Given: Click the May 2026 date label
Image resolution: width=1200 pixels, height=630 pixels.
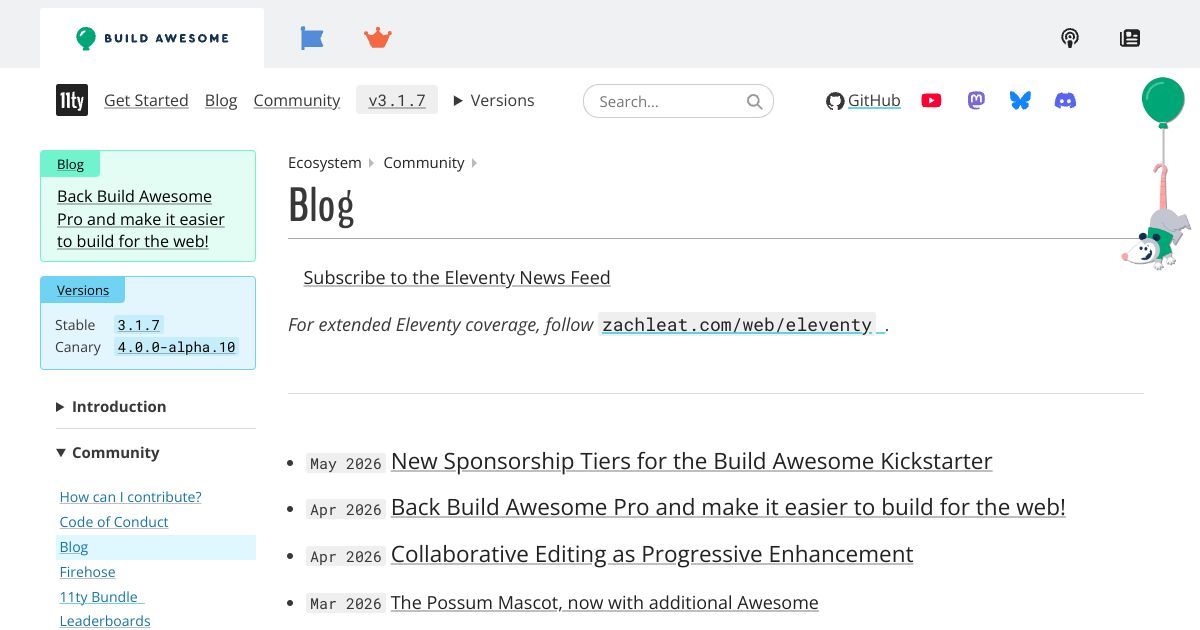Looking at the screenshot, I should [346, 463].
